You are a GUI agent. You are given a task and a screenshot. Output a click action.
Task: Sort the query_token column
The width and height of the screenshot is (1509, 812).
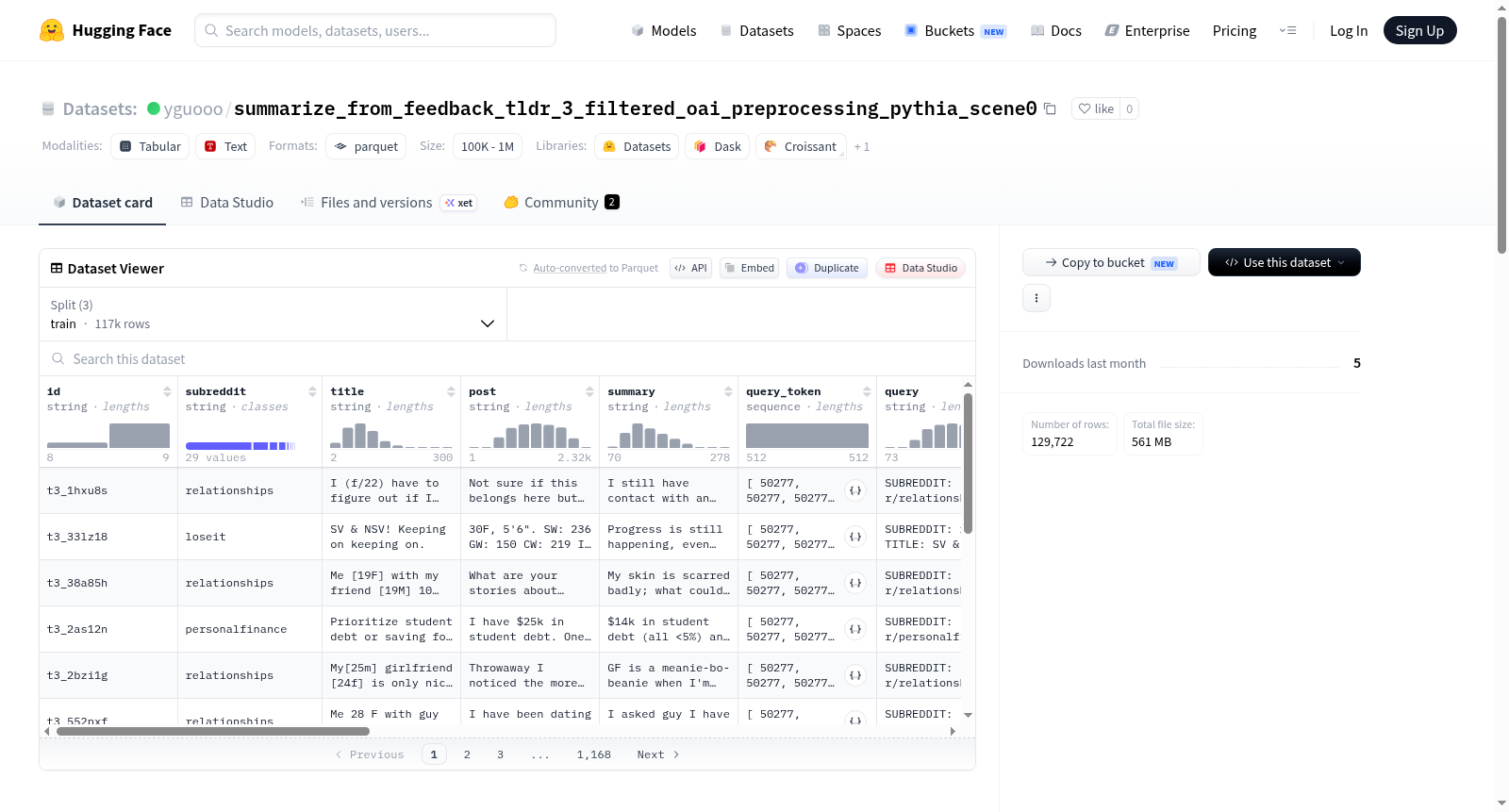coord(867,391)
